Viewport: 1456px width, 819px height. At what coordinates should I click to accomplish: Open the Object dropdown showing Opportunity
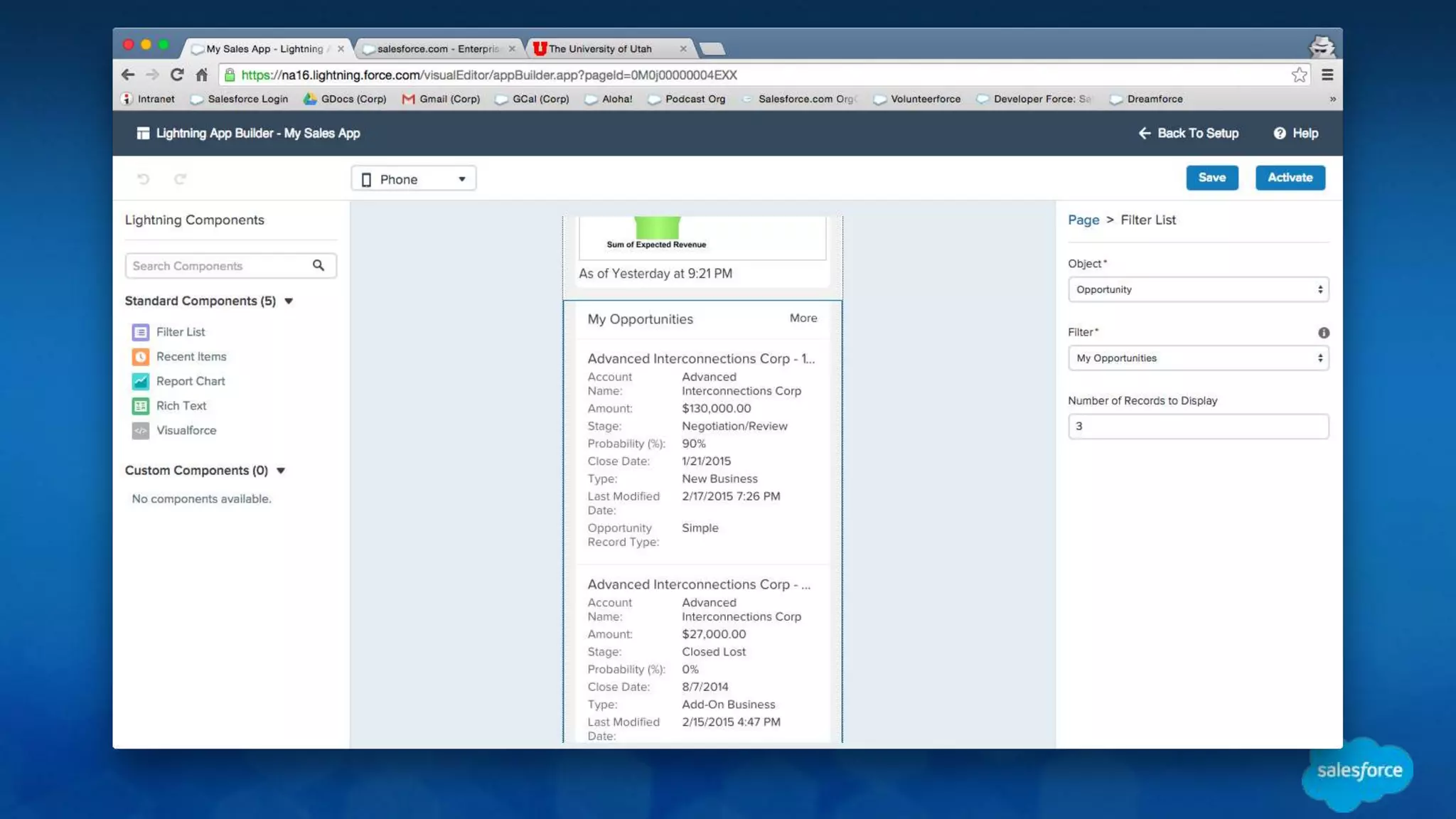pyautogui.click(x=1198, y=289)
